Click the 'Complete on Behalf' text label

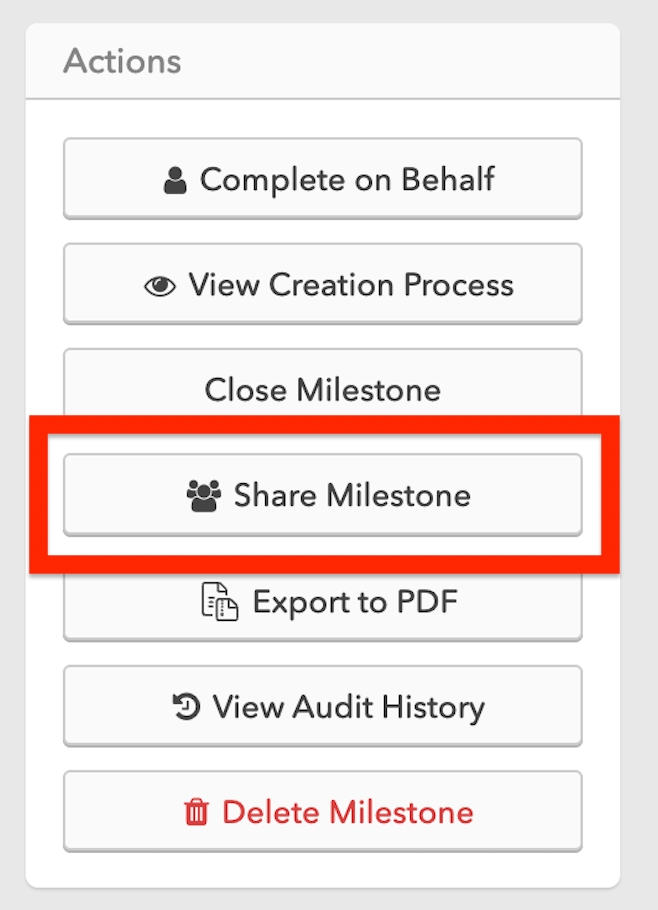point(347,180)
